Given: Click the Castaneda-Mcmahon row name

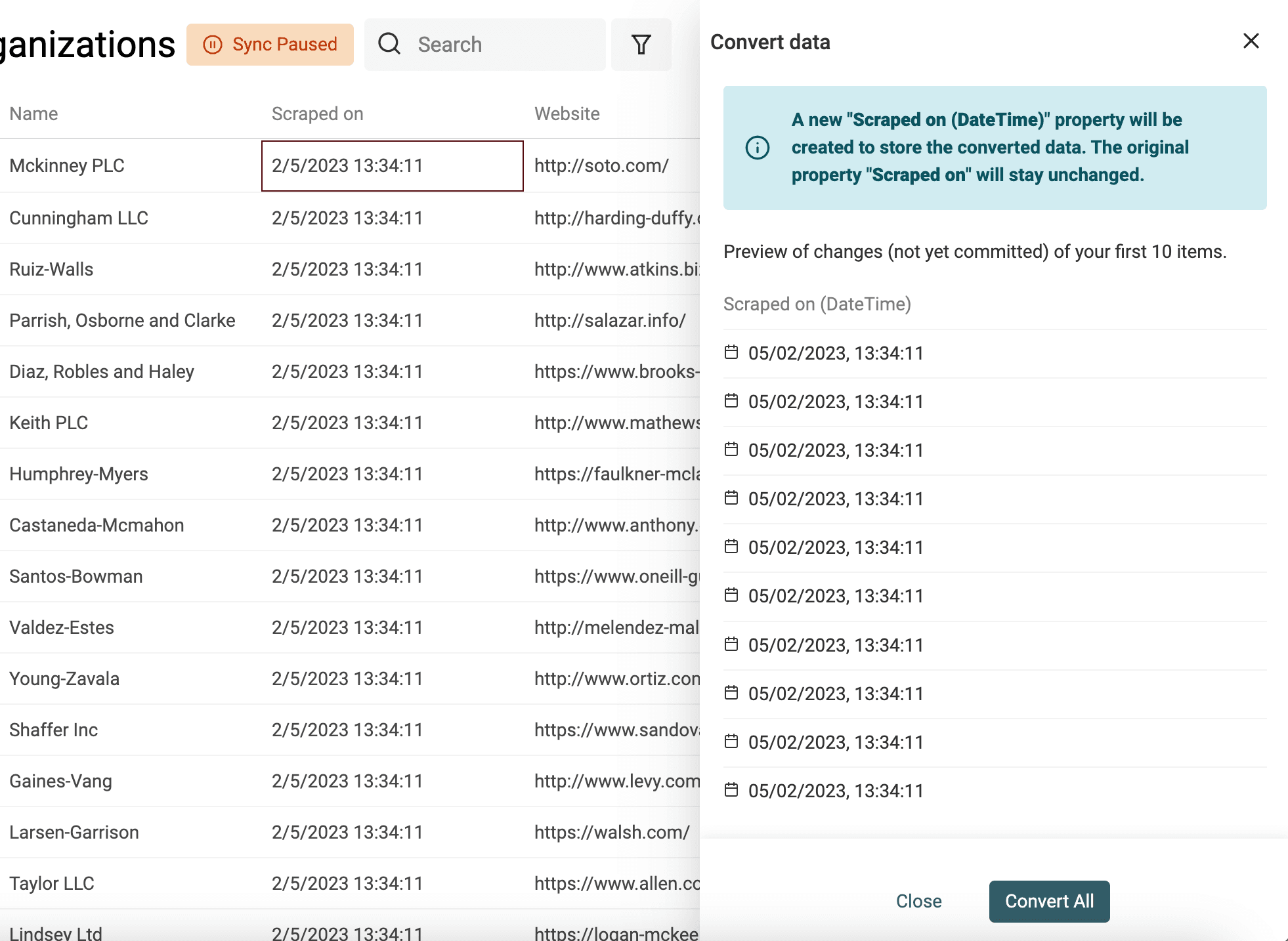Looking at the screenshot, I should pos(97,526).
